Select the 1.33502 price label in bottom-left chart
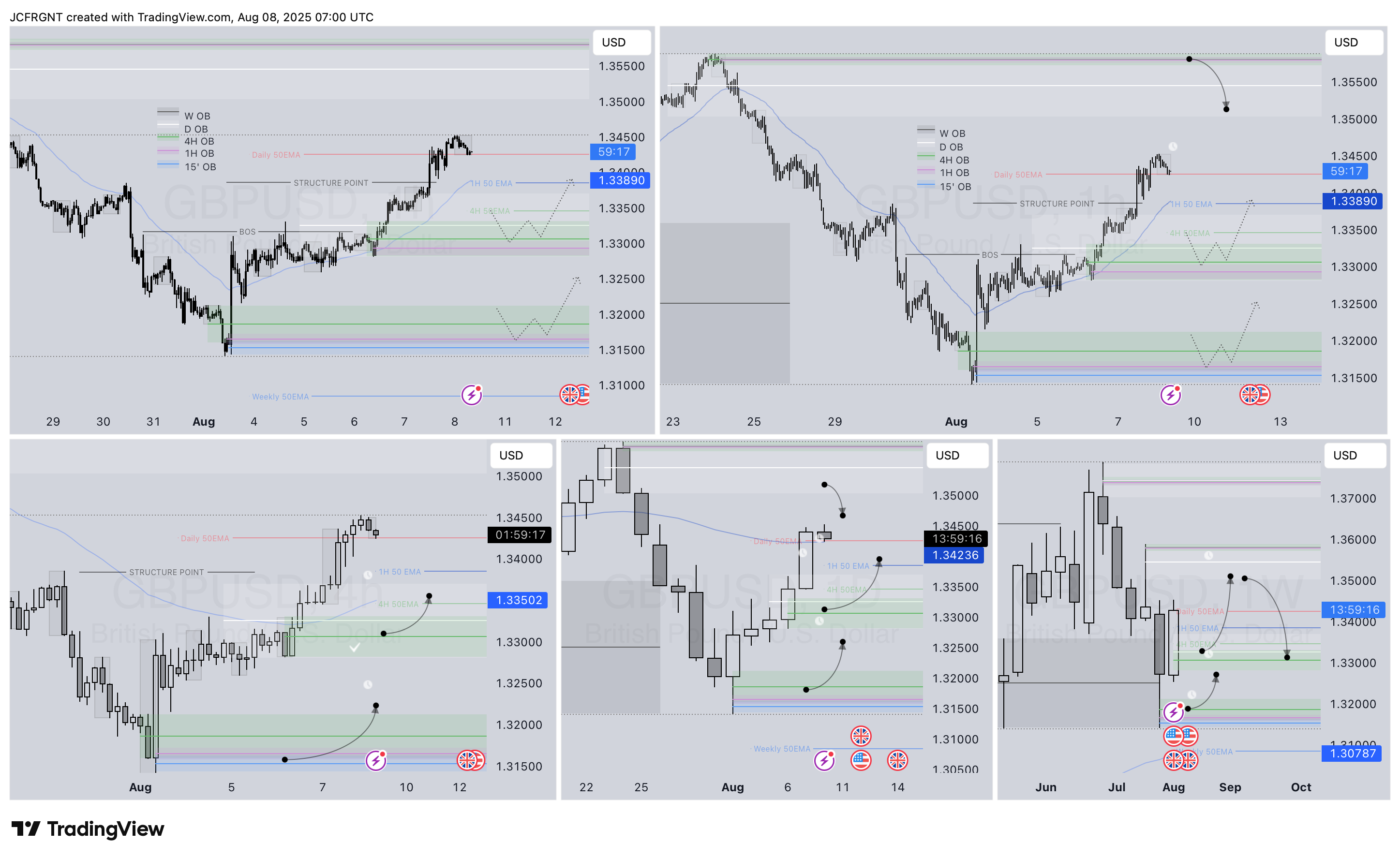1400x858 pixels. (x=518, y=600)
